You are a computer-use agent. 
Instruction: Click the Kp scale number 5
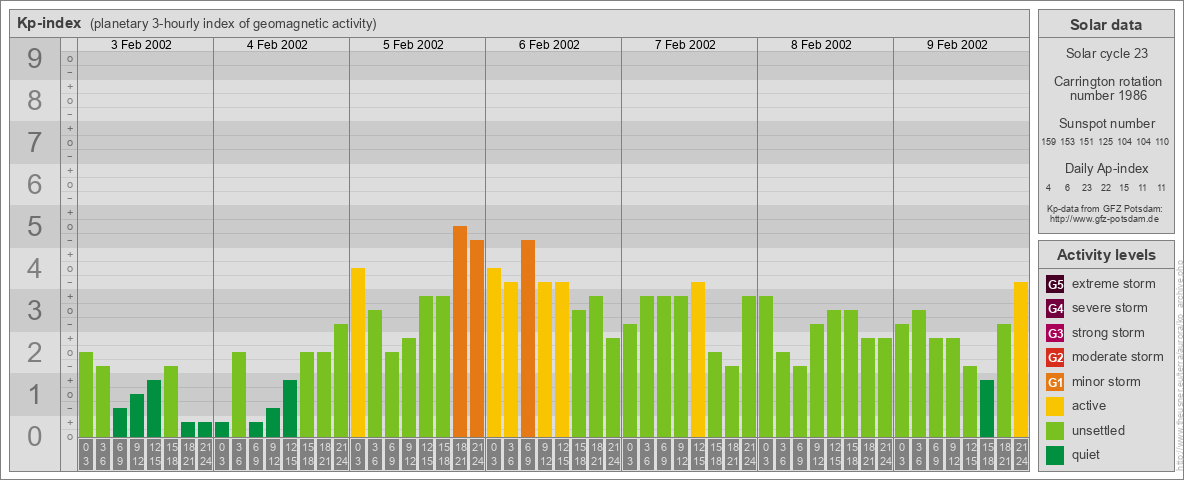click(35, 226)
